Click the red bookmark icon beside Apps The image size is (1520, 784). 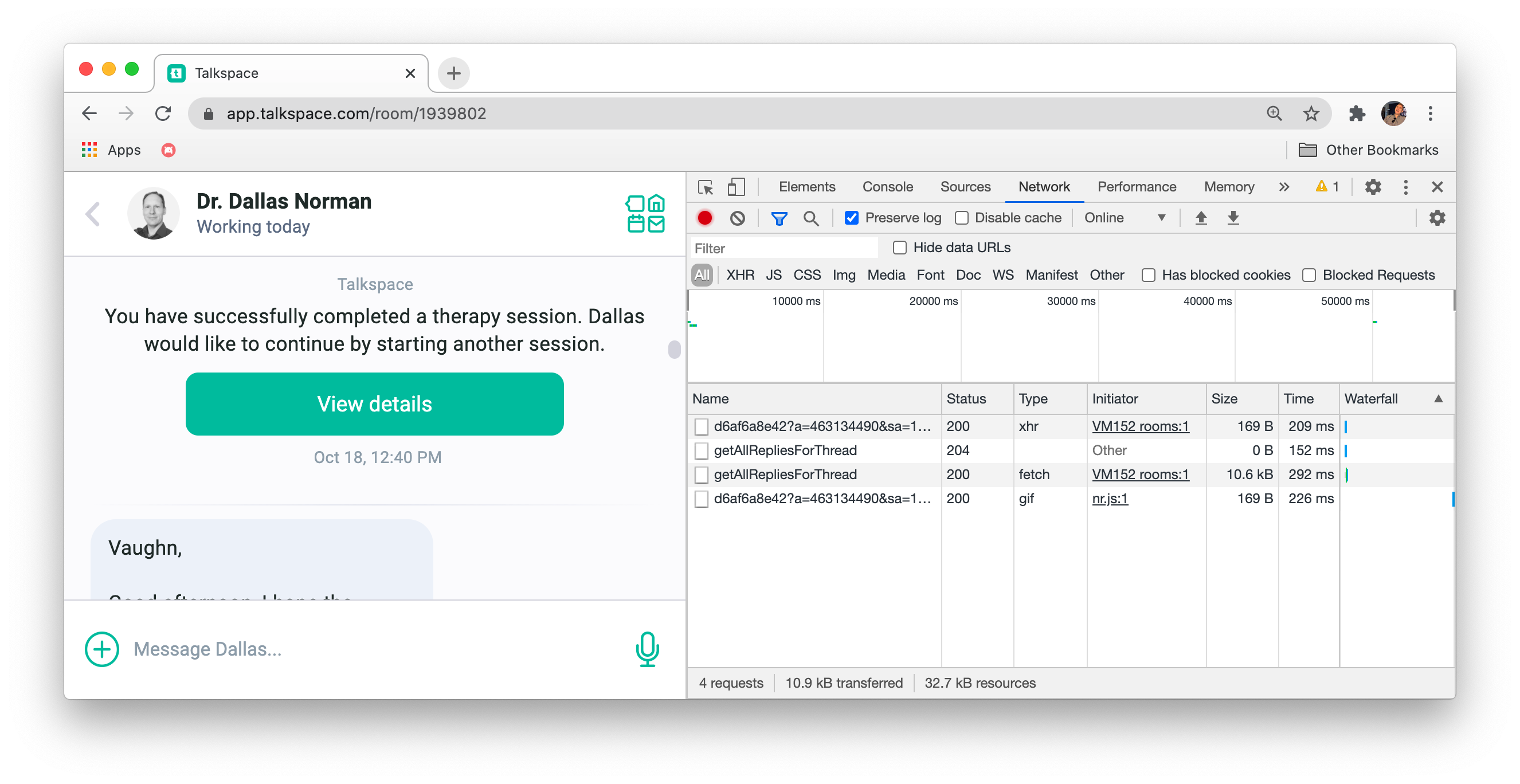168,150
